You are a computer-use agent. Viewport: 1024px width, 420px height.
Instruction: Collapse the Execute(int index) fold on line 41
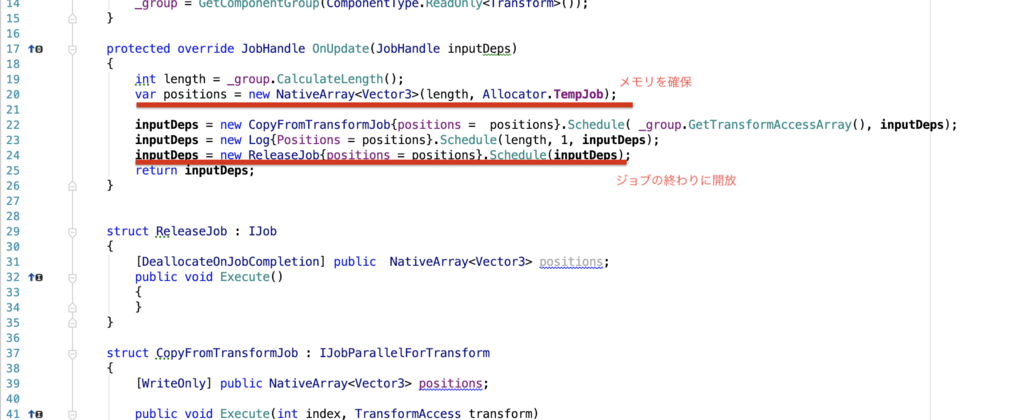click(72, 413)
